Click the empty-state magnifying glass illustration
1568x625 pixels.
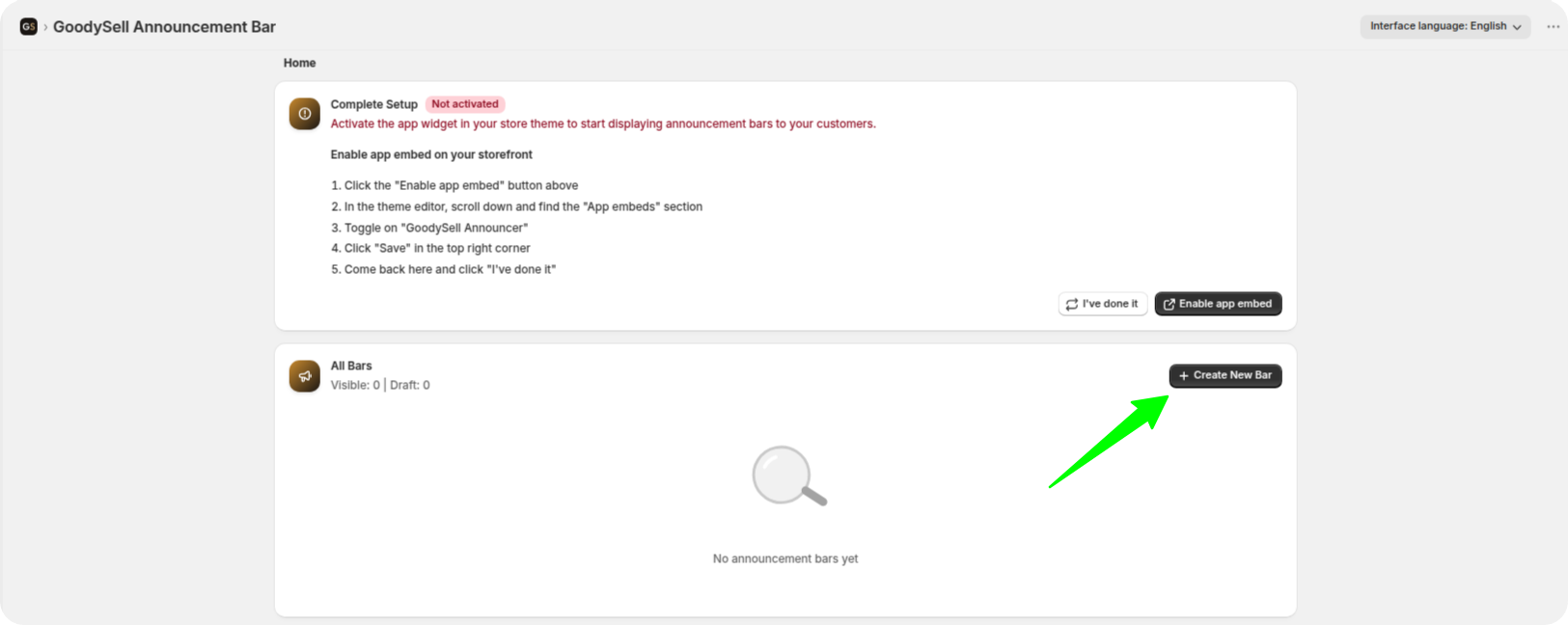point(789,476)
